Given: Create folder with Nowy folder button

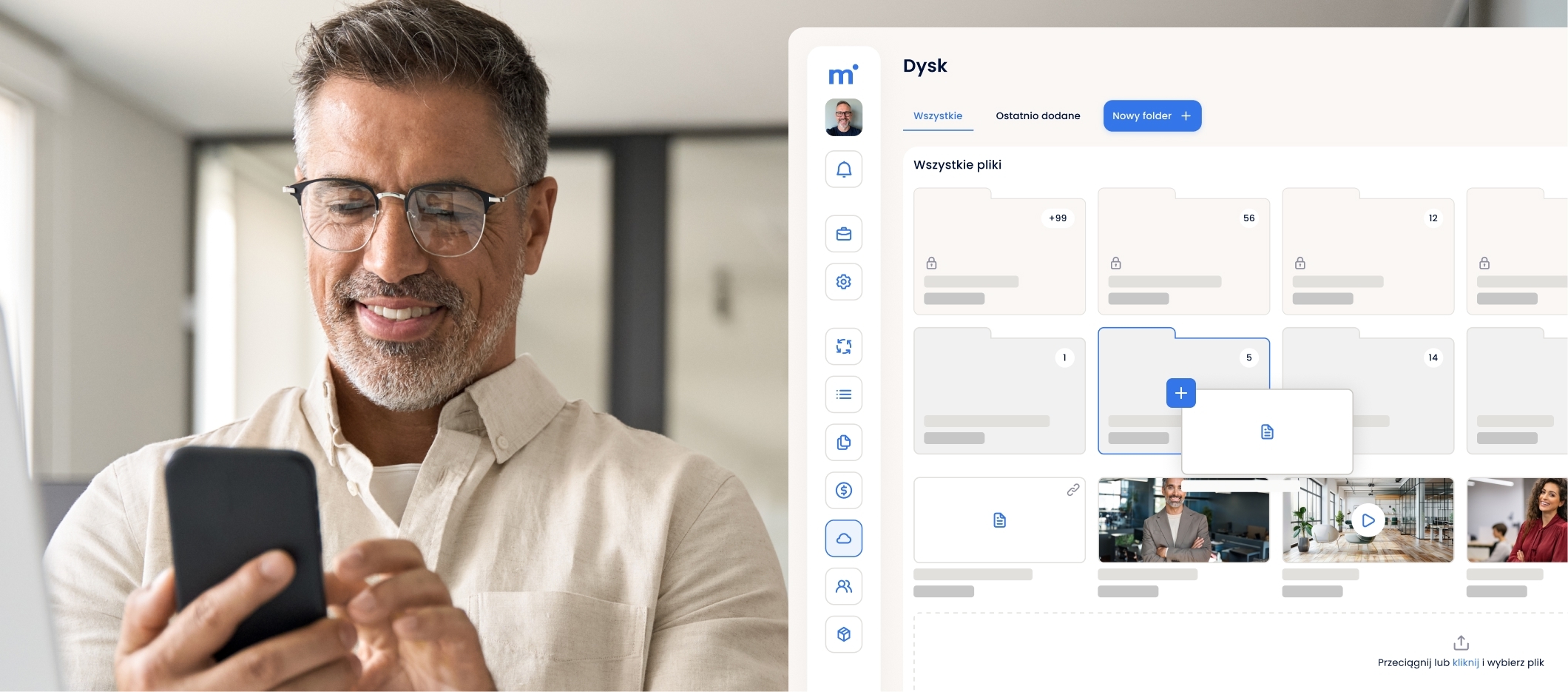Looking at the screenshot, I should [x=1152, y=116].
